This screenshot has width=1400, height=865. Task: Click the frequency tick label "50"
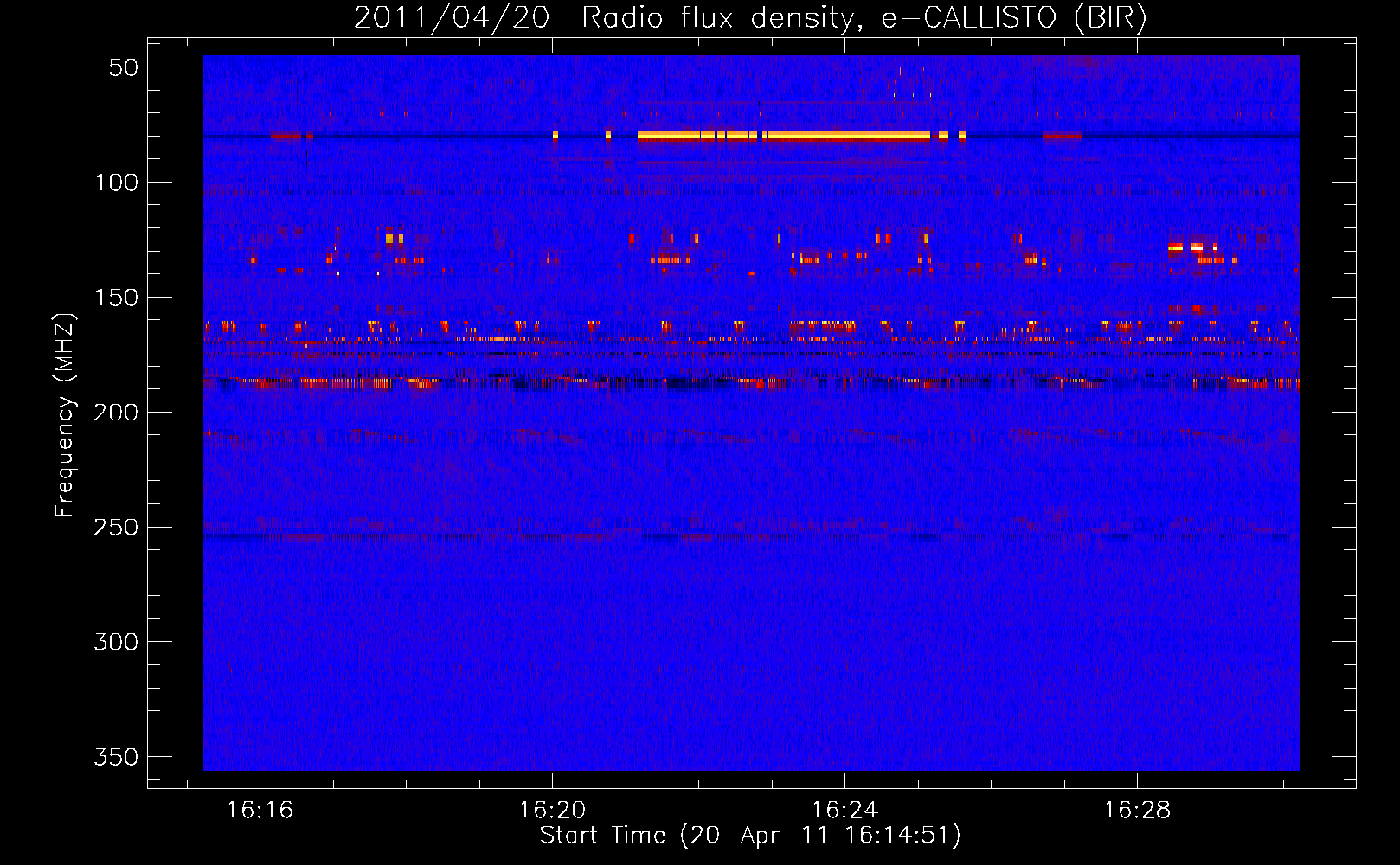coord(124,67)
